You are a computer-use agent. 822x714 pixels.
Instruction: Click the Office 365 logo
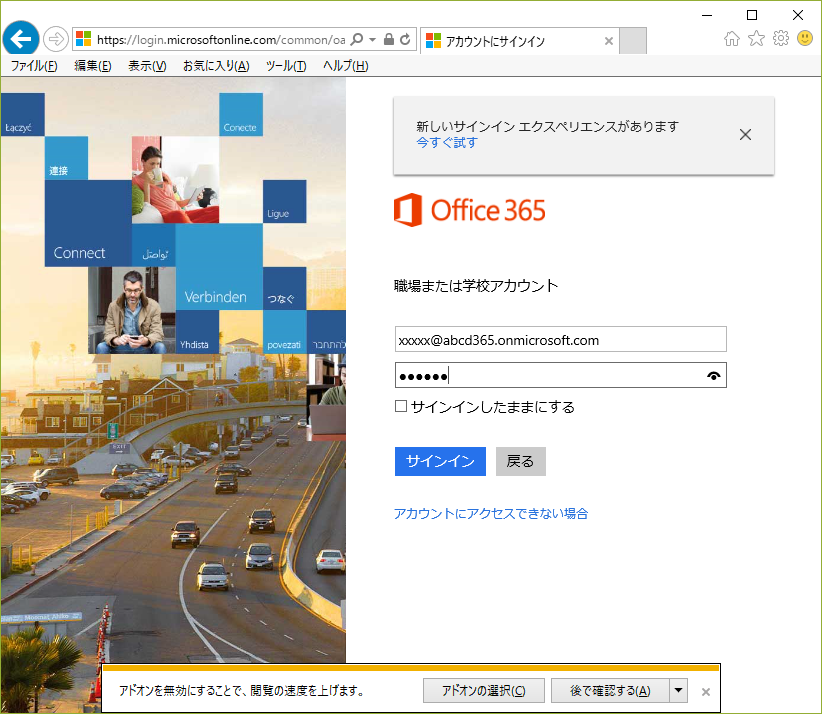click(x=470, y=210)
